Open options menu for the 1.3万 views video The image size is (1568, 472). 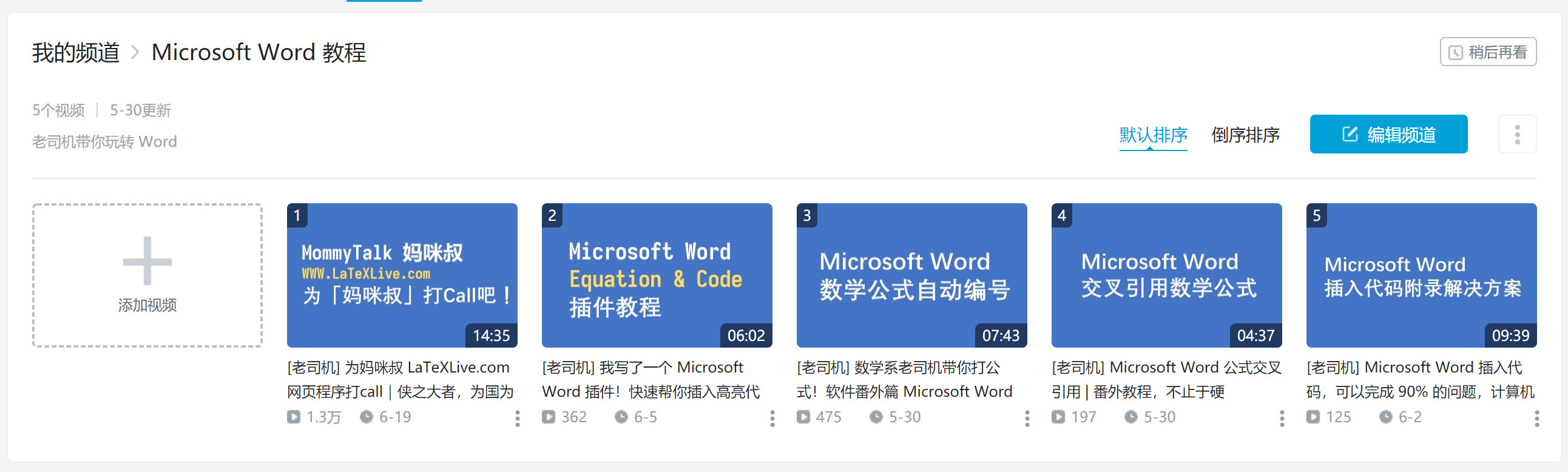(x=518, y=418)
